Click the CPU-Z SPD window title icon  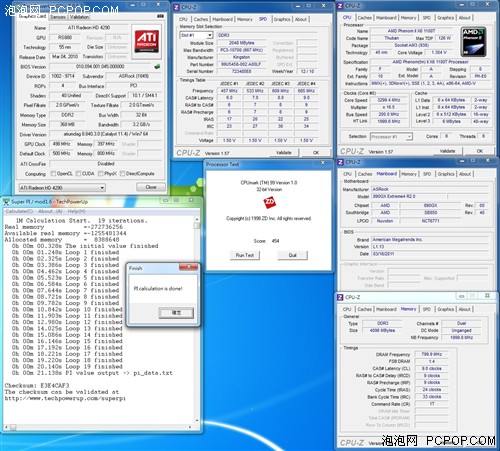pyautogui.click(x=177, y=7)
